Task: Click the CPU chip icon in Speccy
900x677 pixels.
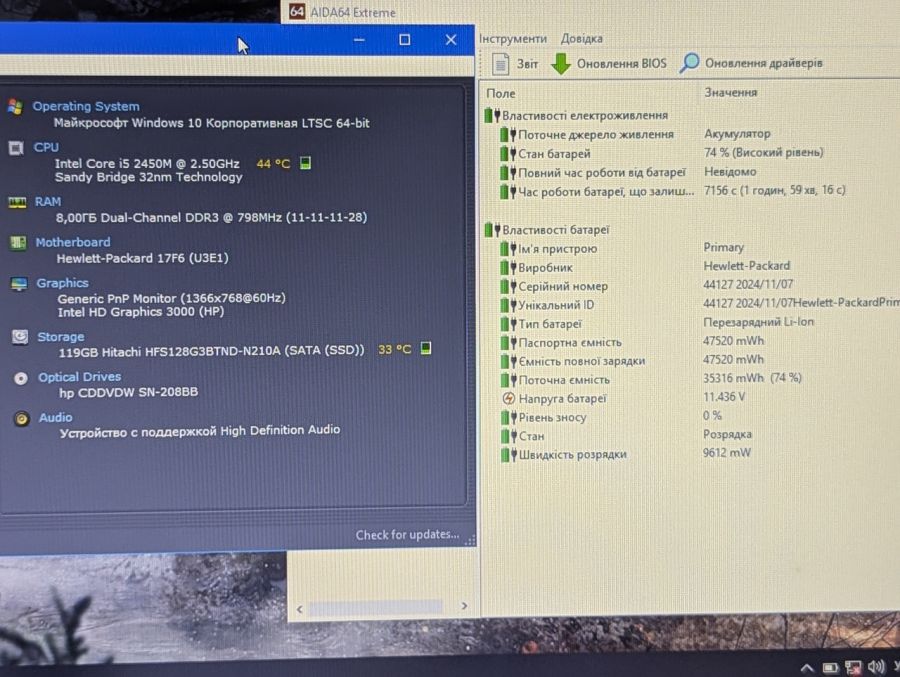Action: coord(16,148)
